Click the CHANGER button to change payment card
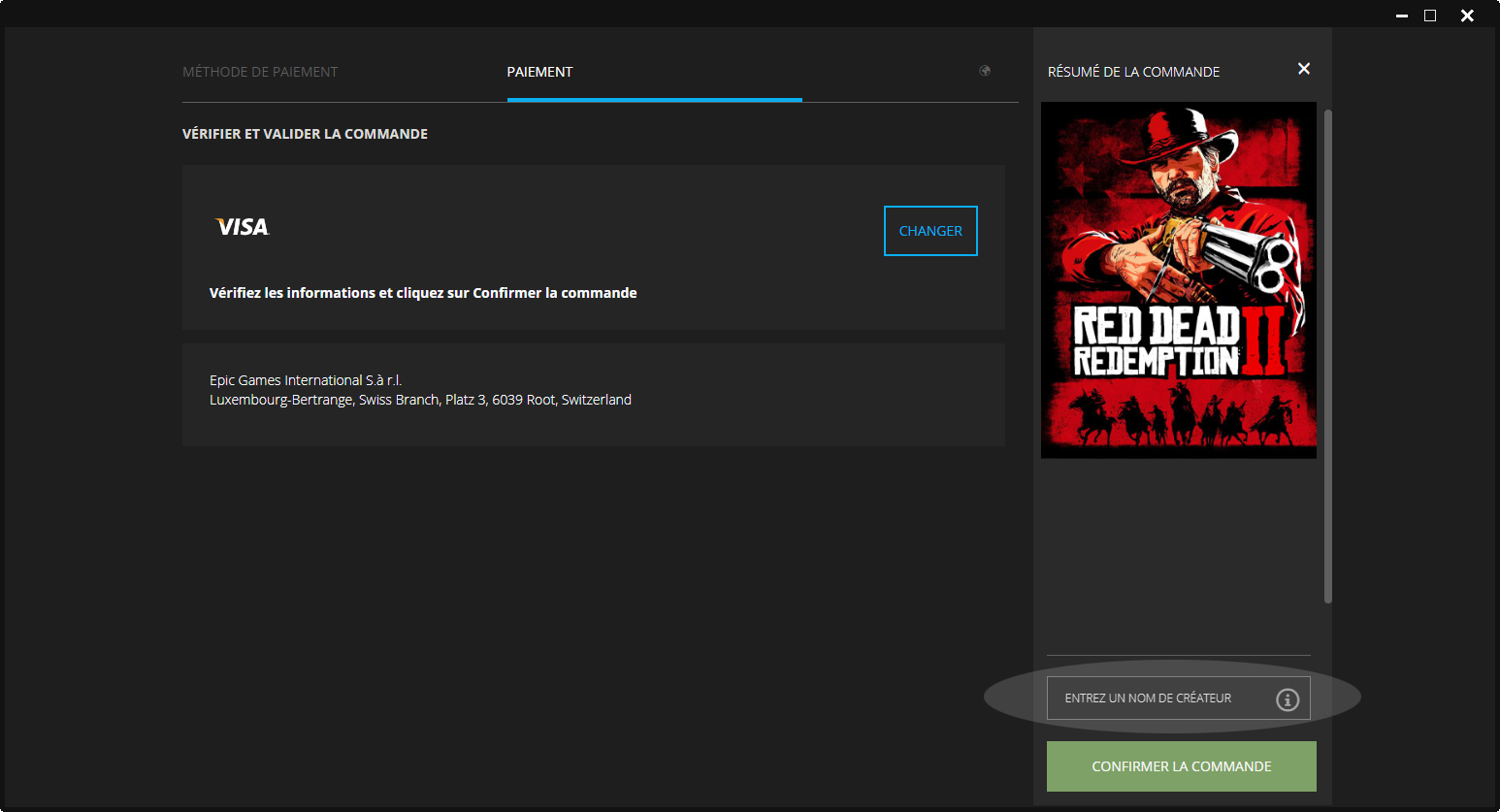Screen dimensions: 1500x812 point(929,230)
